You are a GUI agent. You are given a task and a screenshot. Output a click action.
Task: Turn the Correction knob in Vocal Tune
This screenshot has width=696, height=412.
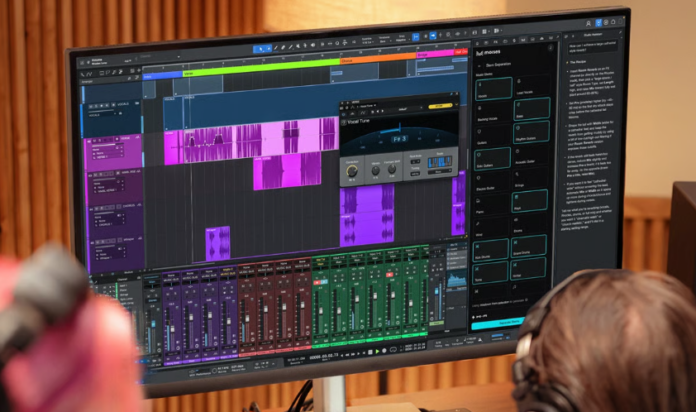352,170
